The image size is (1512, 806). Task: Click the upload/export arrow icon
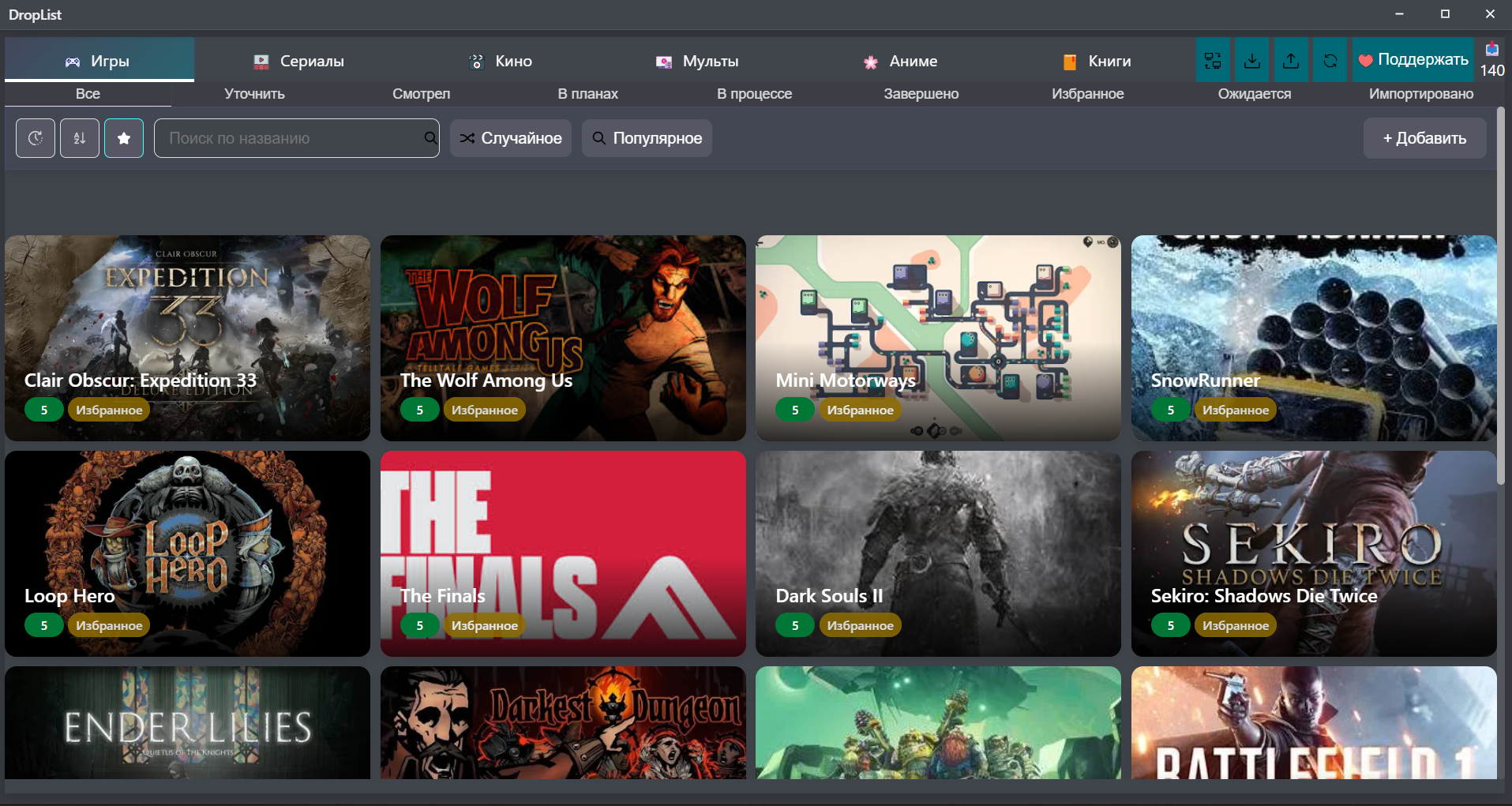point(1291,60)
